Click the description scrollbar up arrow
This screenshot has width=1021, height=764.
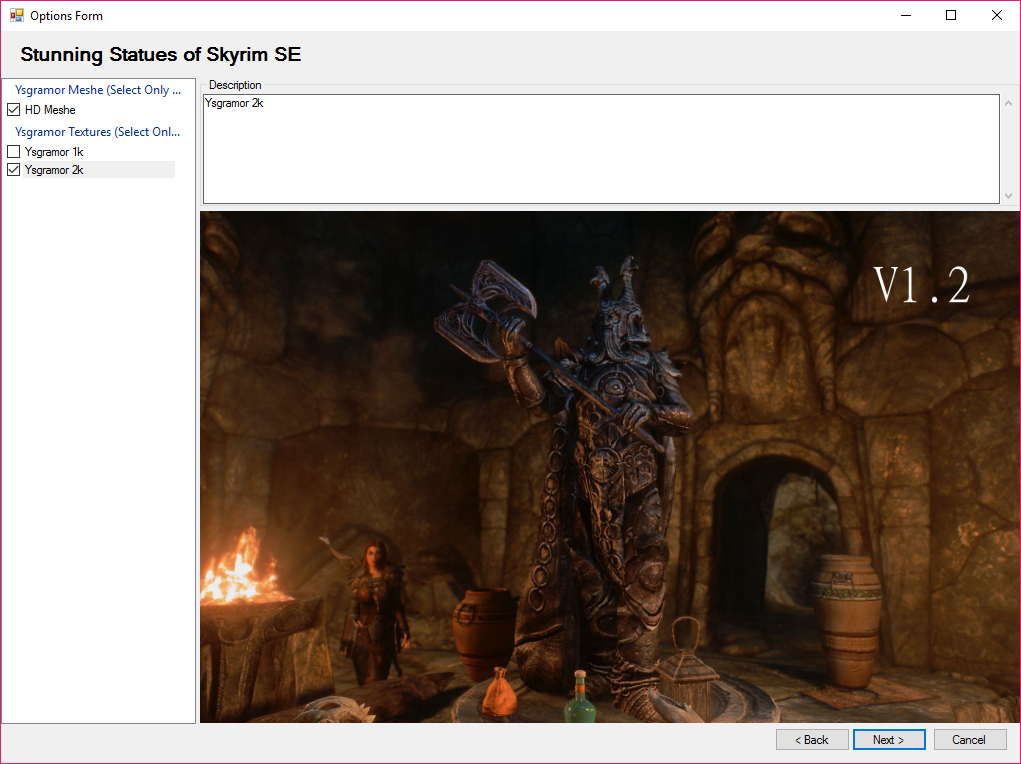[x=1009, y=104]
